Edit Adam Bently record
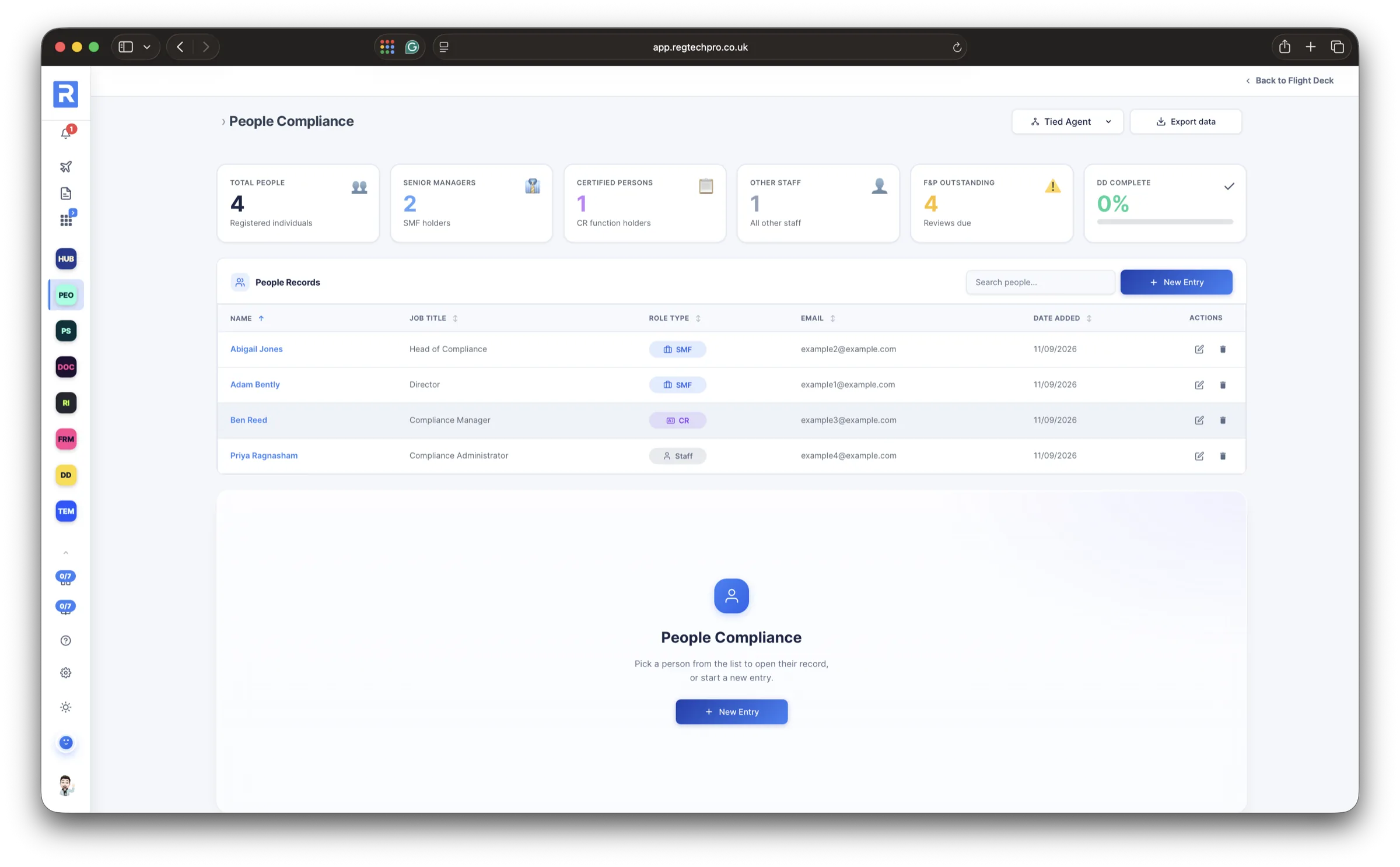 1199,385
